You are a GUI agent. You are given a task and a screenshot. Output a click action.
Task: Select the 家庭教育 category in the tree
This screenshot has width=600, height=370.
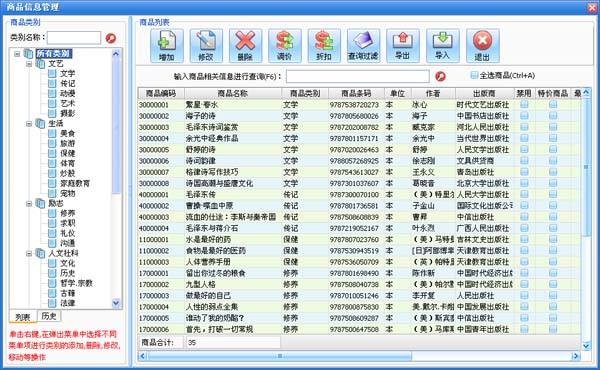[x=75, y=183]
